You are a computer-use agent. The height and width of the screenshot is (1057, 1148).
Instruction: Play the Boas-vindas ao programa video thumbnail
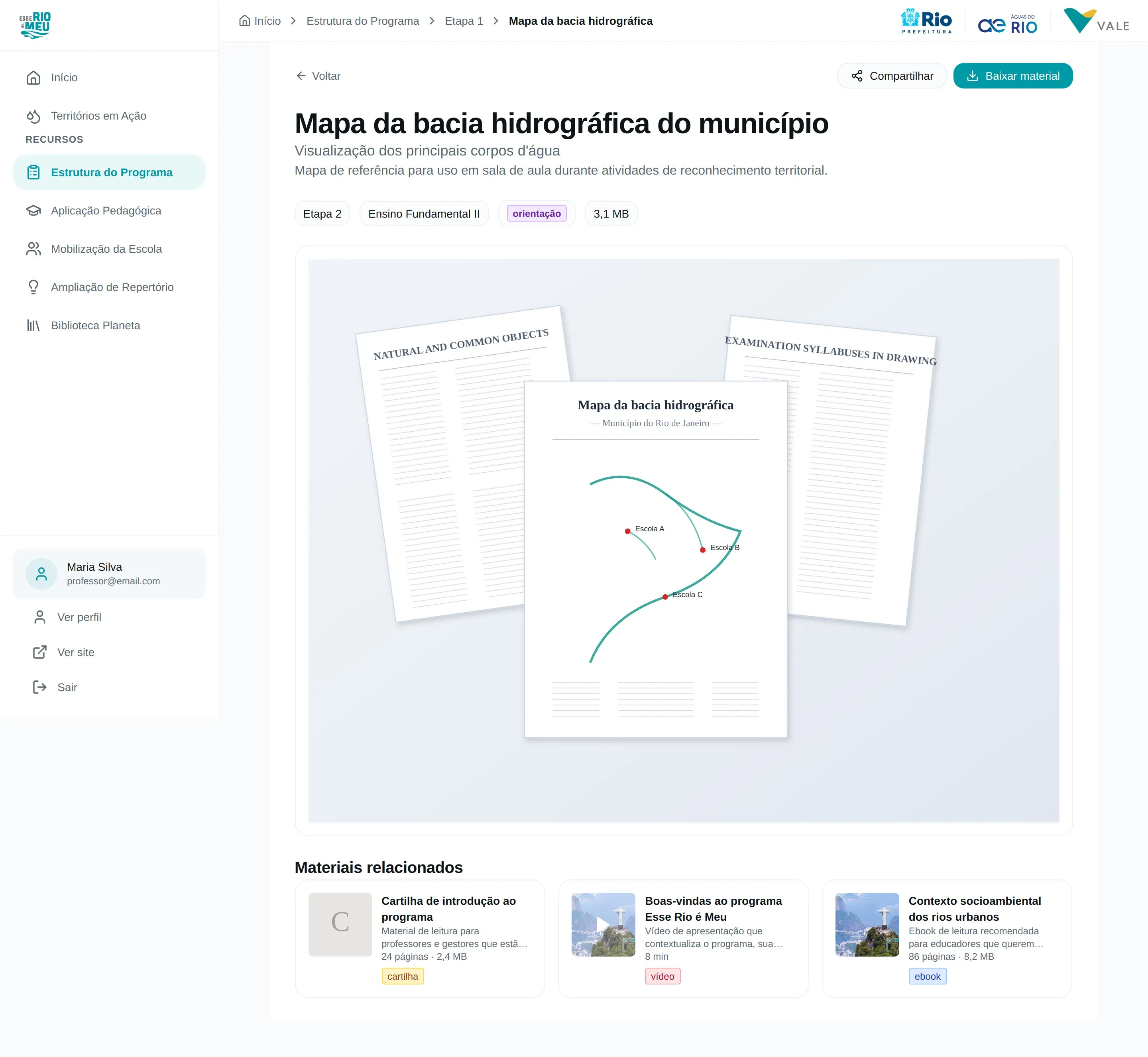point(603,924)
